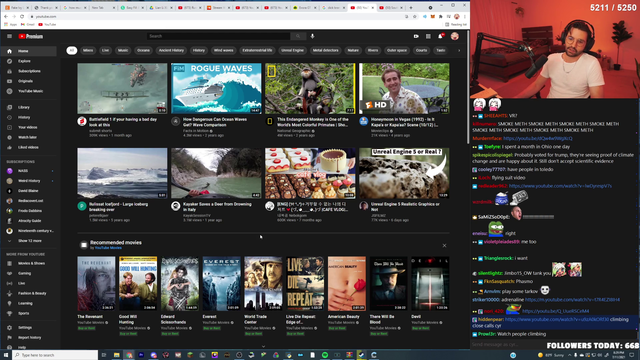640x360 pixels.
Task: Open Explore in the sidebar
Action: click(x=29, y=61)
